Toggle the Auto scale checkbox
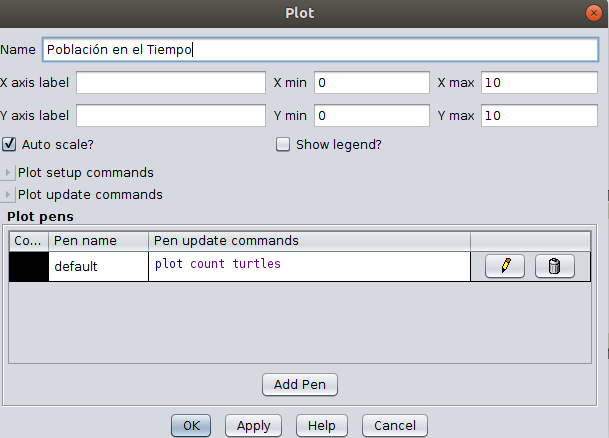The image size is (609, 438). point(10,144)
